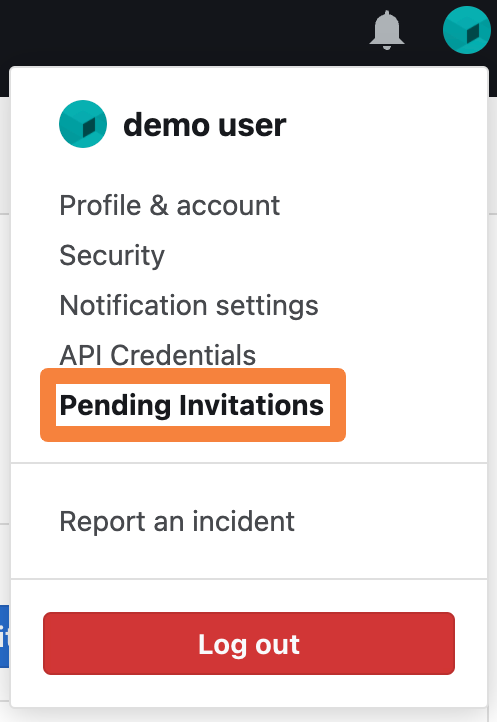Click blank menu area right of API Credentials
The height and width of the screenshot is (722, 497).
click(368, 355)
